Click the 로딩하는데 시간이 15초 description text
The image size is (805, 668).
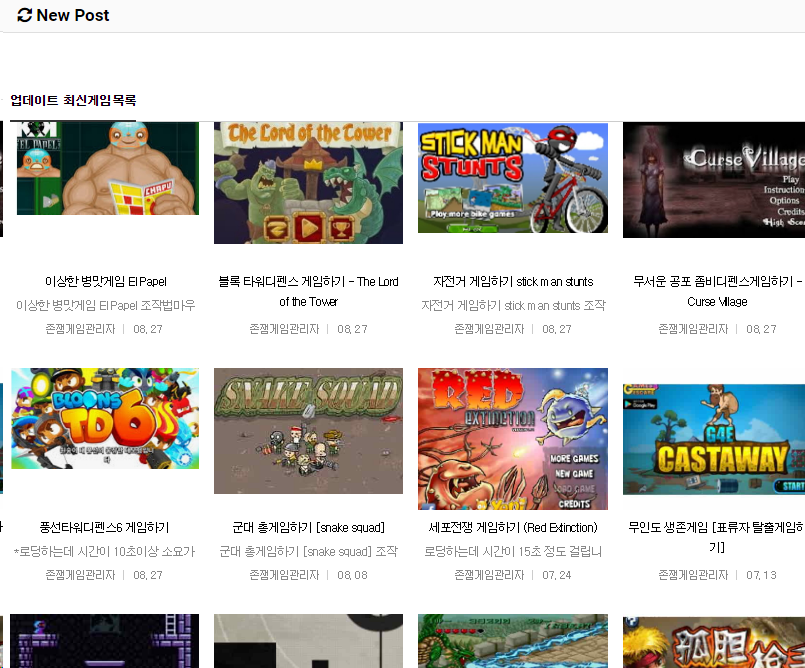pyautogui.click(x=513, y=551)
